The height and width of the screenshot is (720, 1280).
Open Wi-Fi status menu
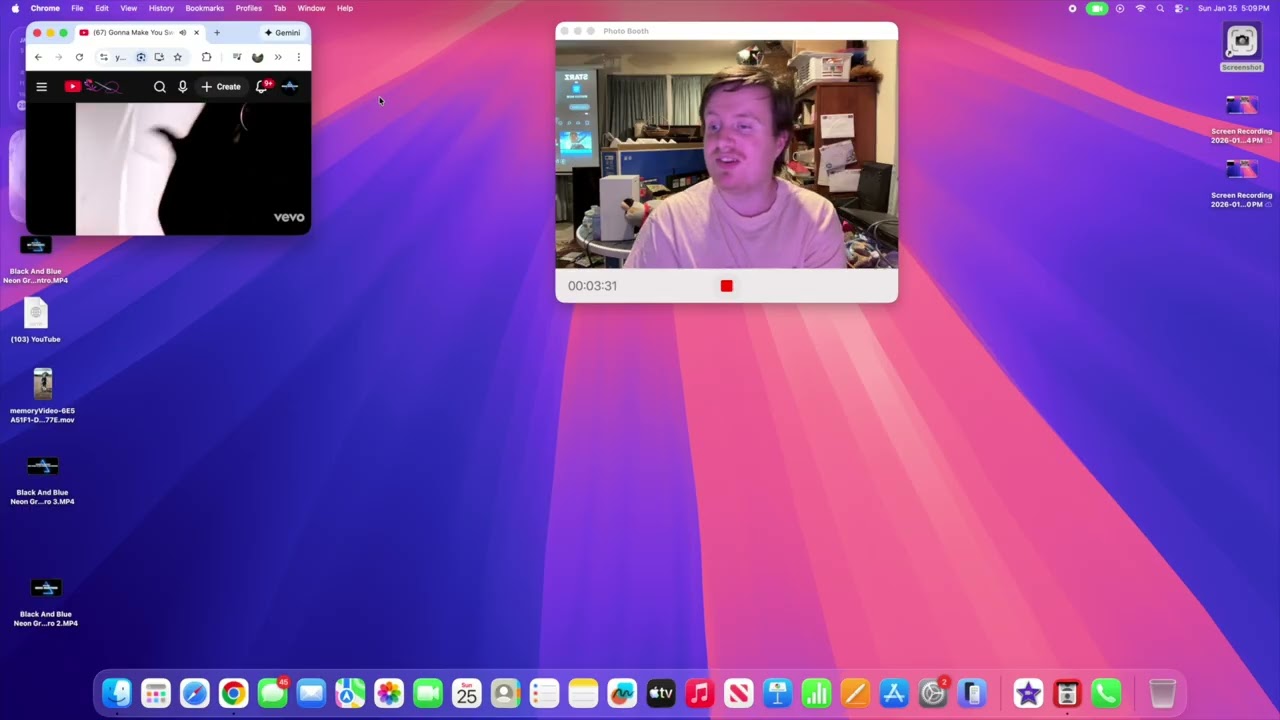pos(1140,8)
